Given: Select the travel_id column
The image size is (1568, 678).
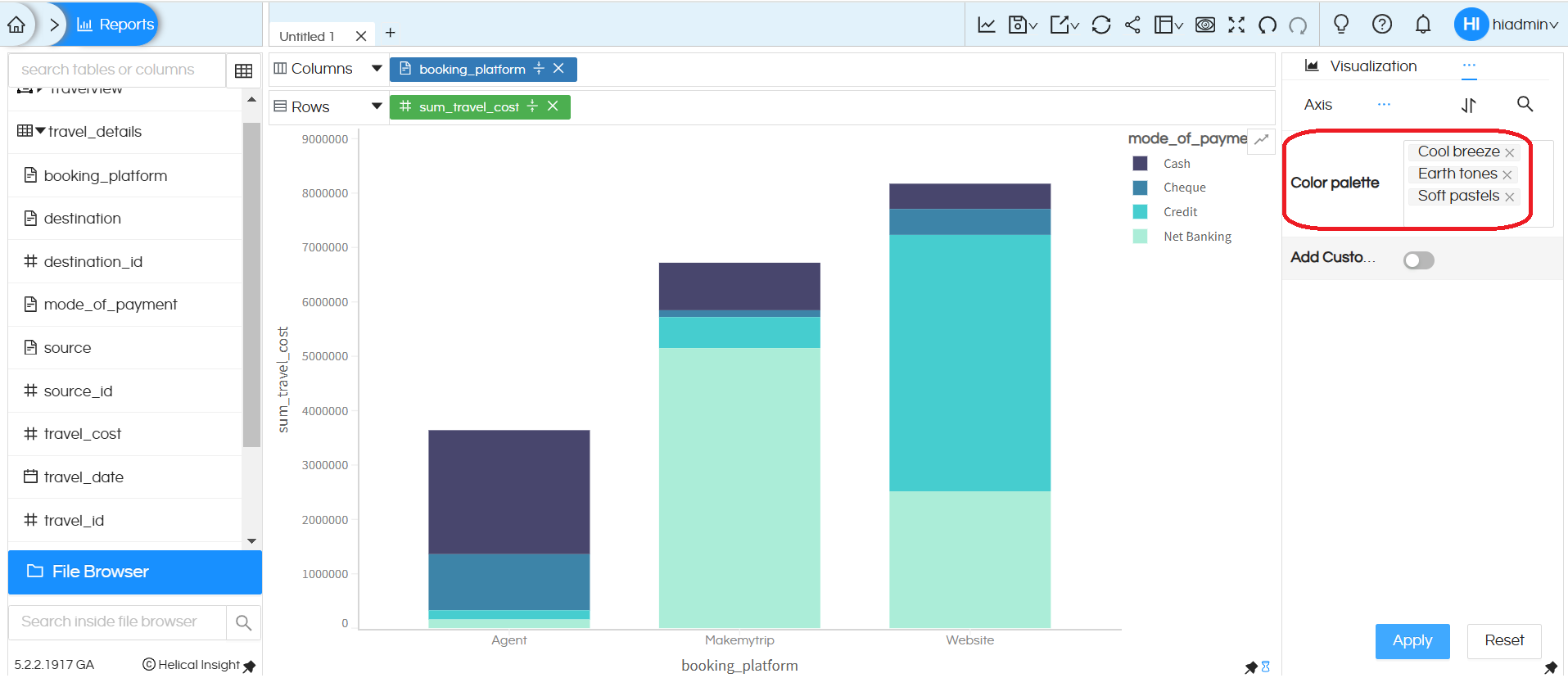Looking at the screenshot, I should (74, 521).
